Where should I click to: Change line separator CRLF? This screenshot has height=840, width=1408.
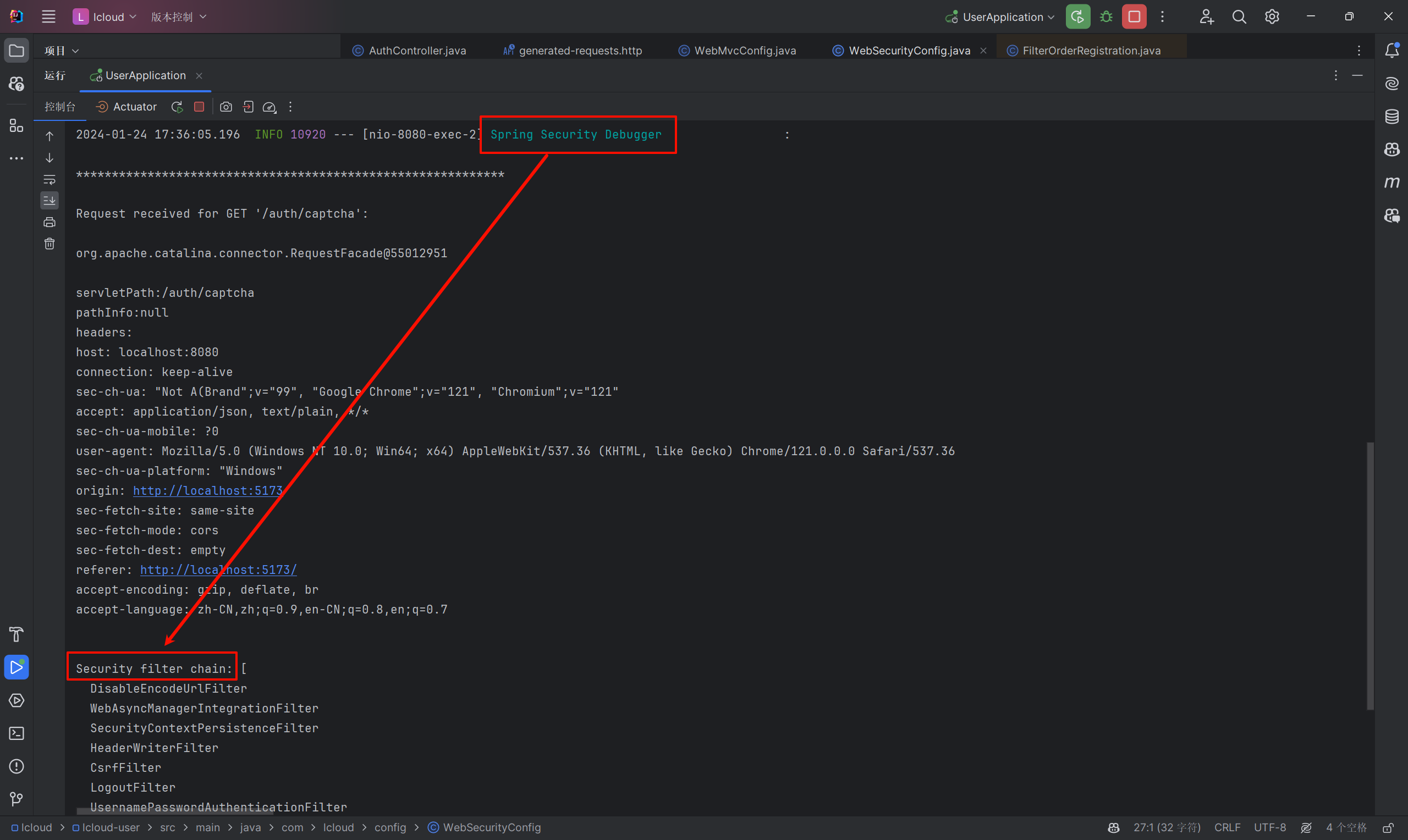[1228, 827]
